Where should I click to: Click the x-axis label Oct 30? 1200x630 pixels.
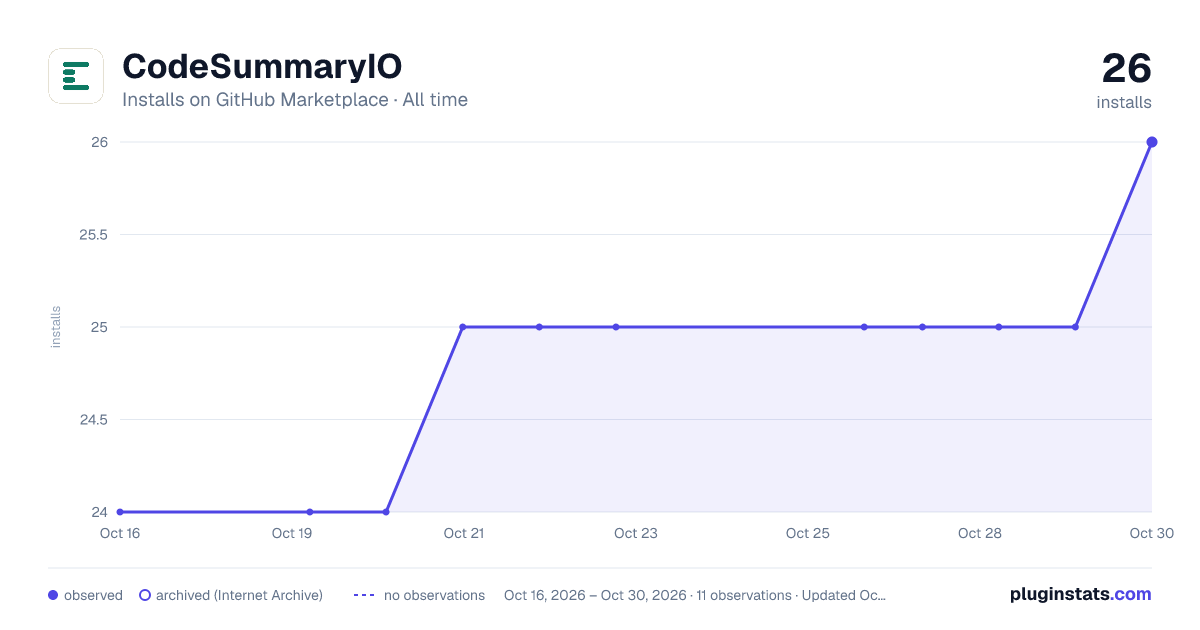pyautogui.click(x=1151, y=533)
